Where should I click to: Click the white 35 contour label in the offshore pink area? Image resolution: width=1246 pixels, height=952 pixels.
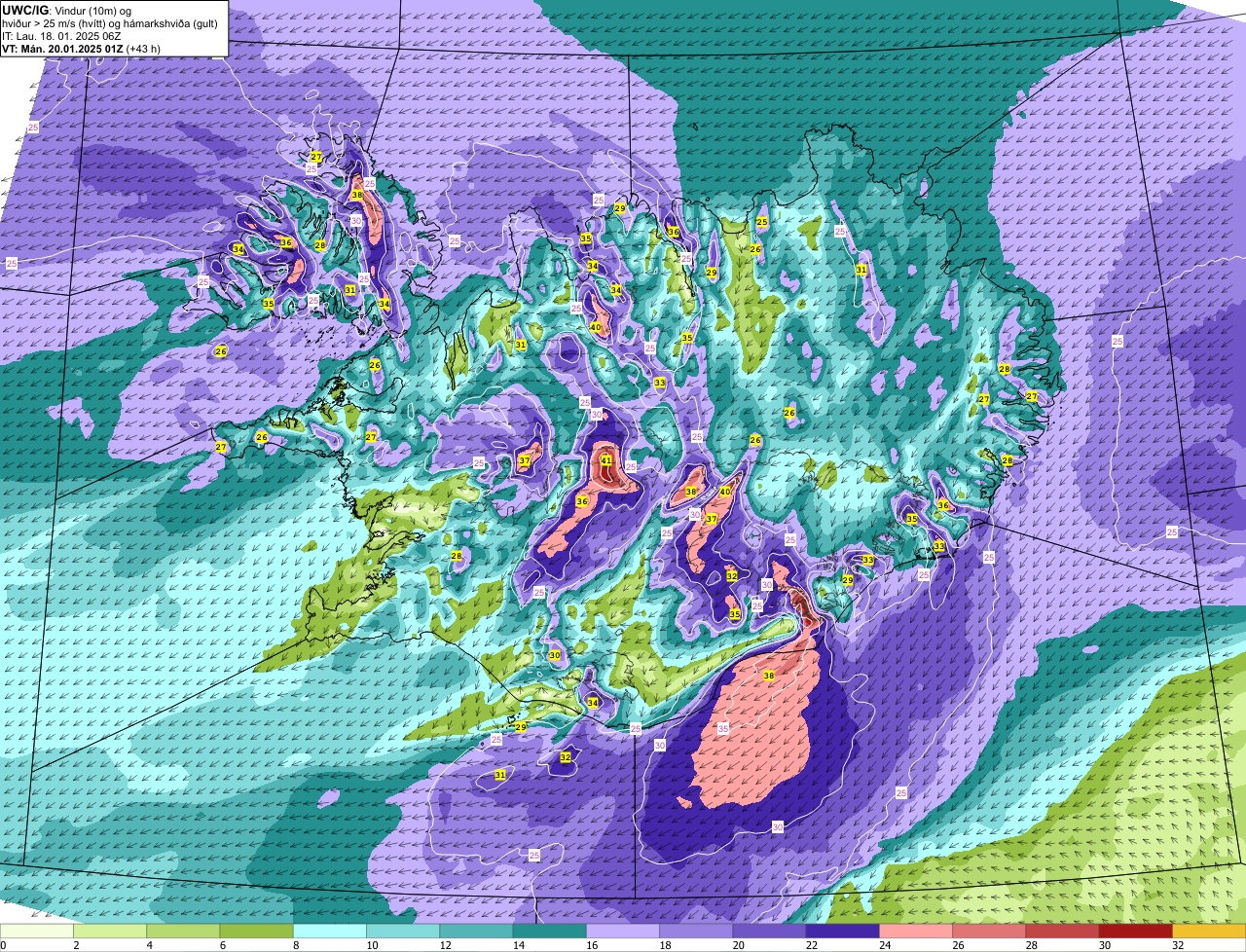(723, 728)
